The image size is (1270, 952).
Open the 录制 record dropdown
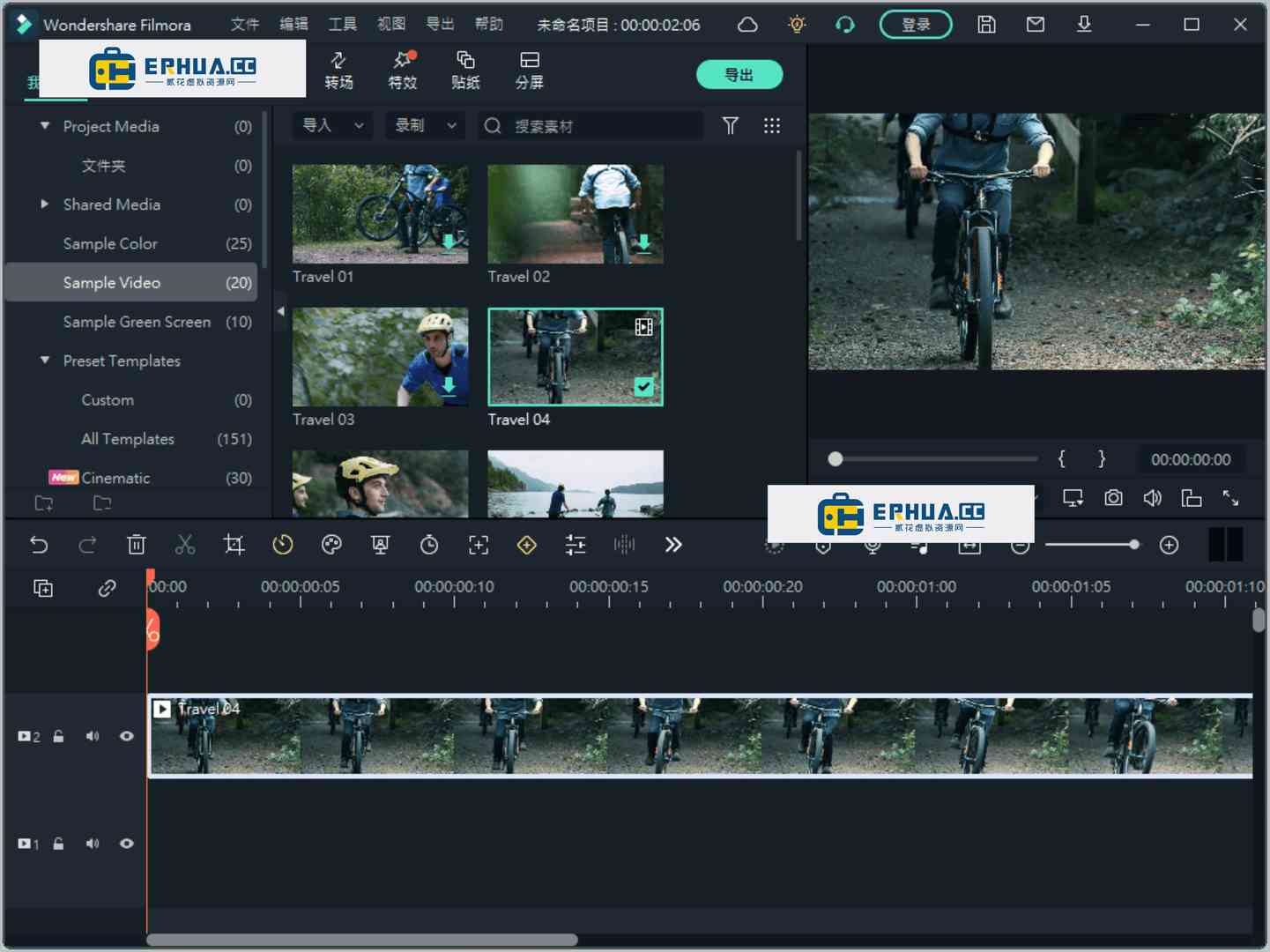(x=425, y=126)
